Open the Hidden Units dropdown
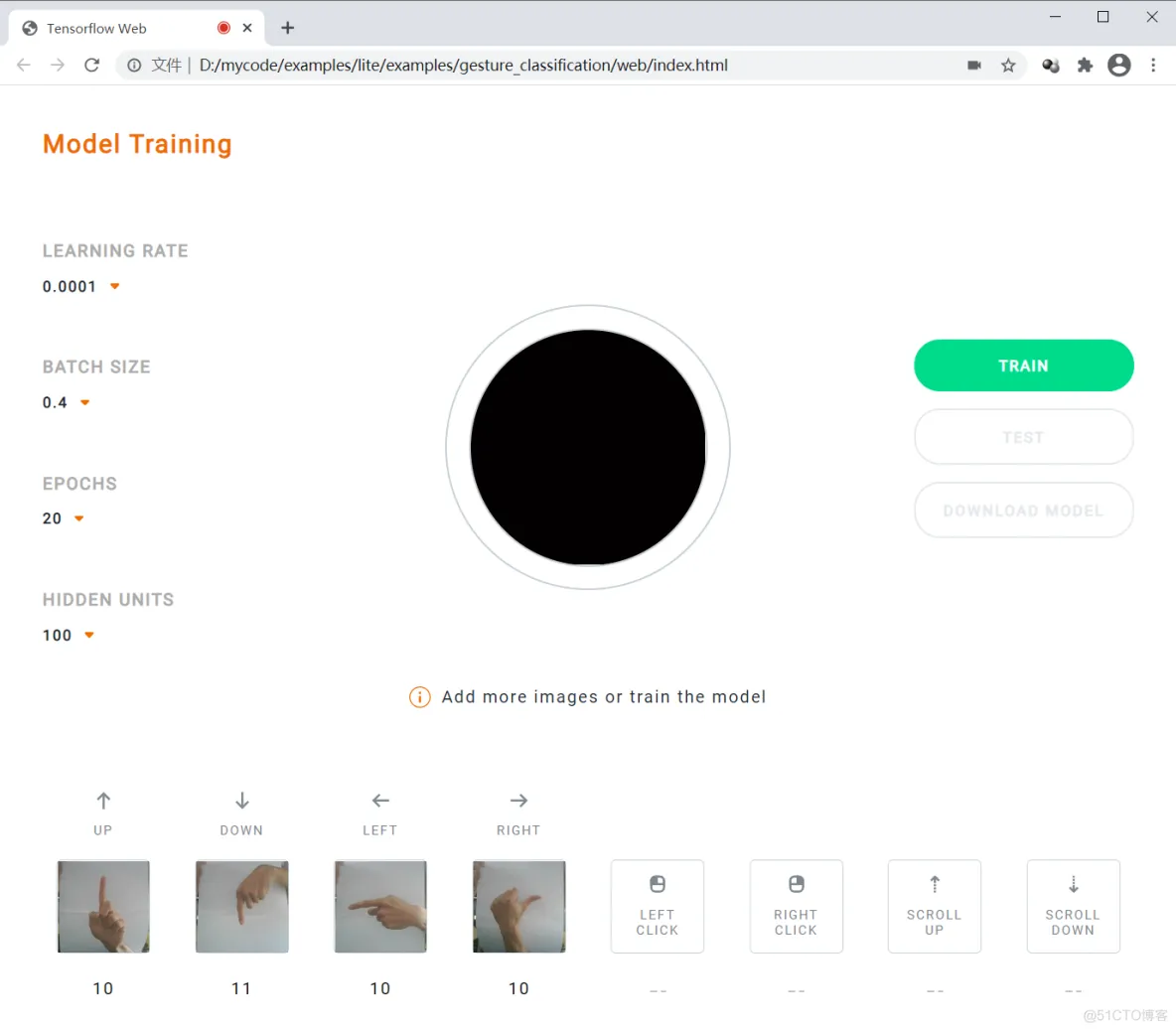This screenshot has height=1031, width=1176. (x=69, y=635)
